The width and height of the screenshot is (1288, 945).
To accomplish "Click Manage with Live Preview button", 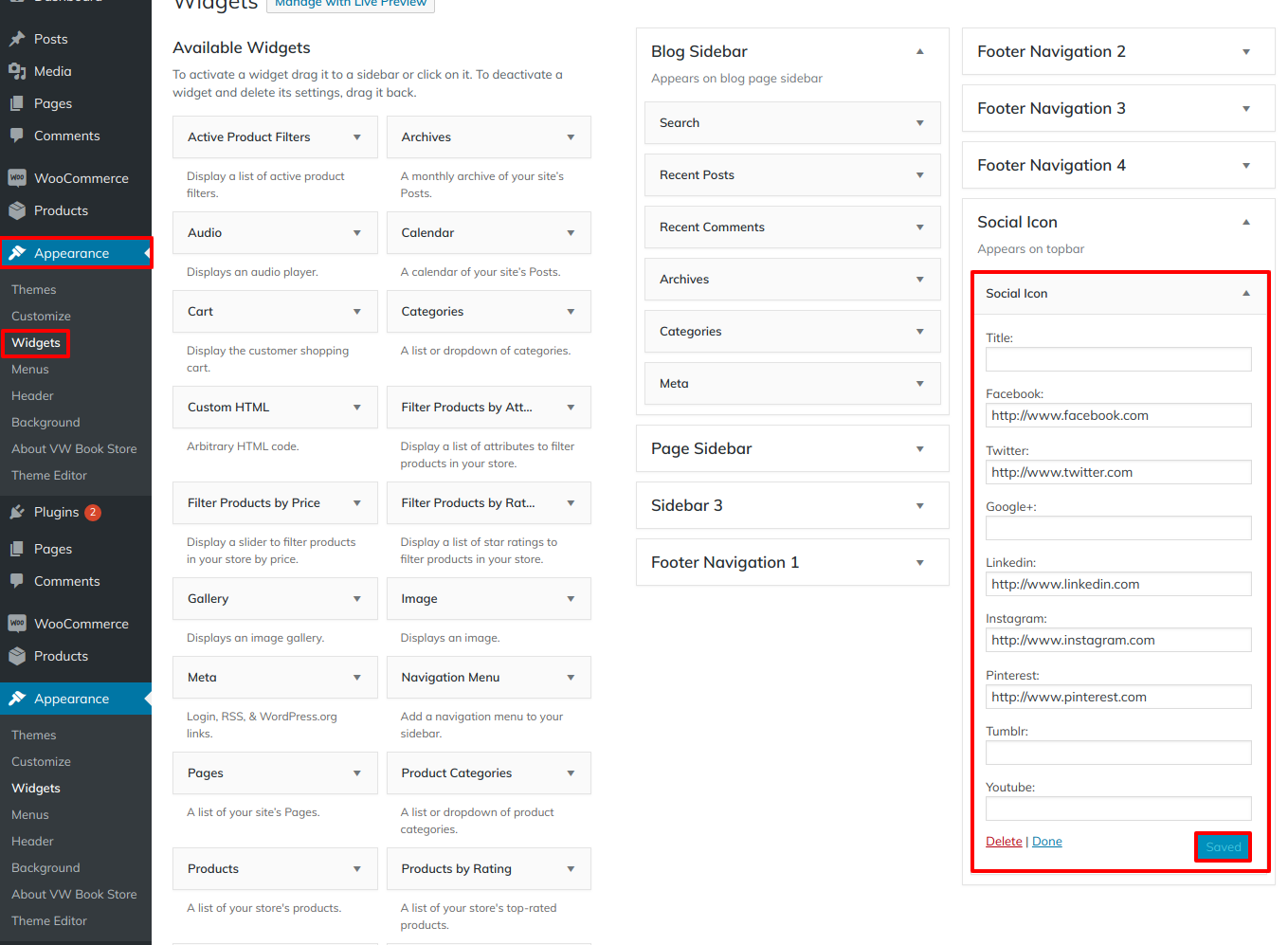I will (351, 4).
